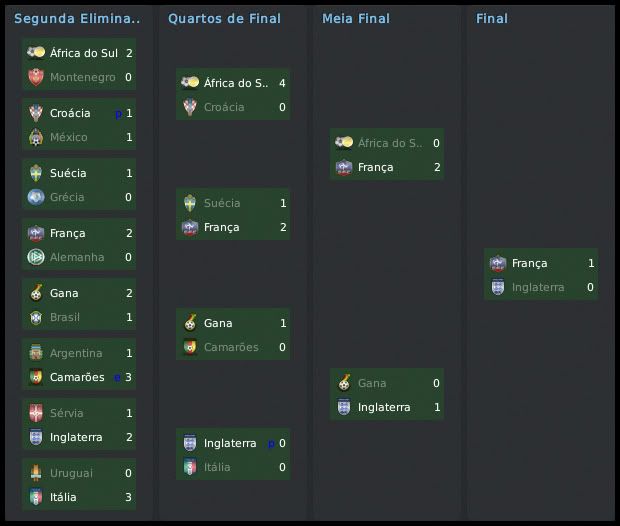
Task: Click the México crest icon
Action: 35,137
